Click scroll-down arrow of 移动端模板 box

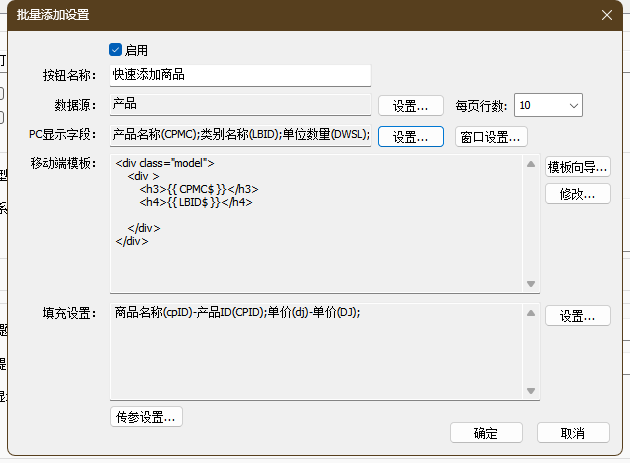click(x=530, y=284)
